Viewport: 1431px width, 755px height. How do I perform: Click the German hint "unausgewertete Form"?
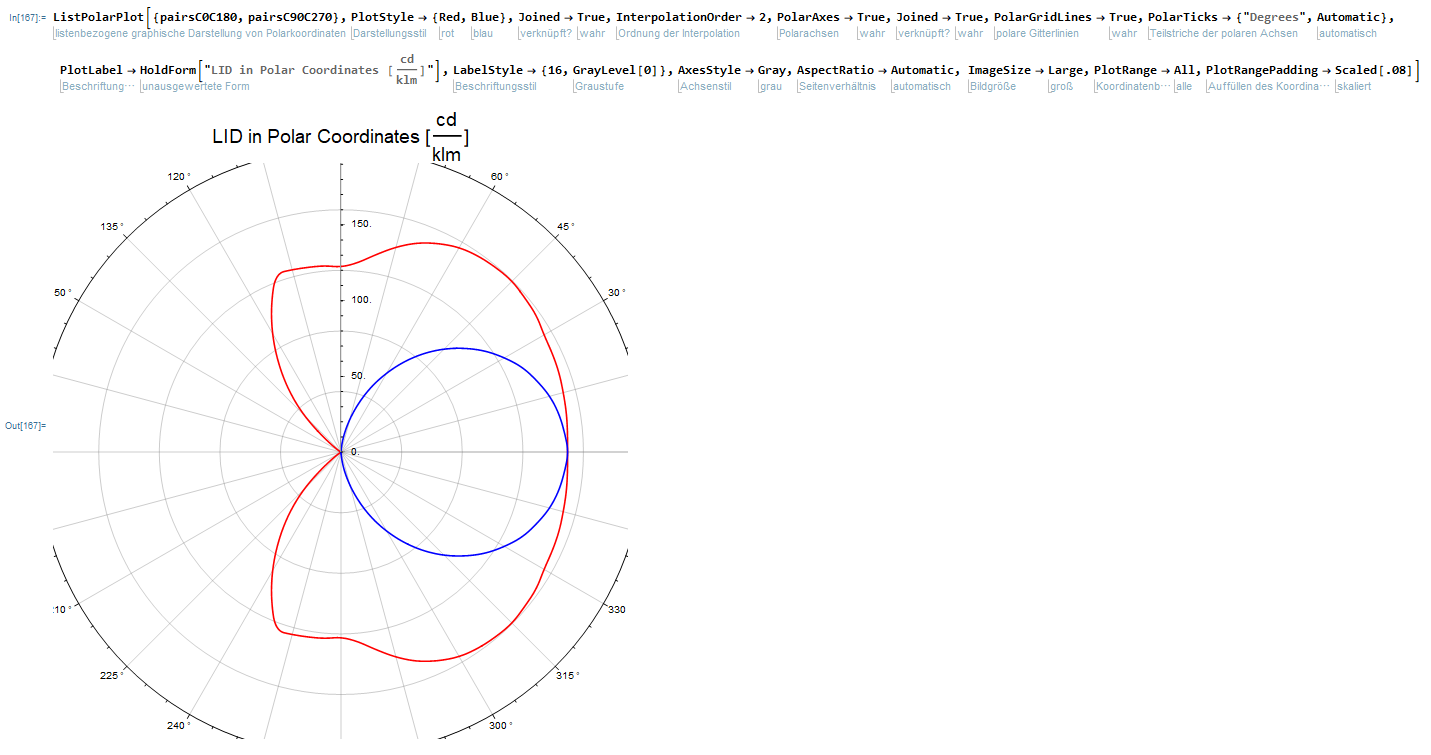(196, 86)
